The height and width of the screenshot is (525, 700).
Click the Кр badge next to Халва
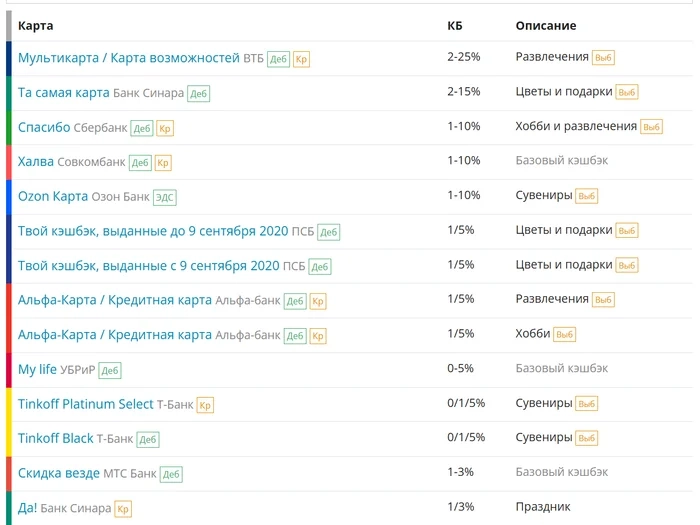click(x=164, y=163)
